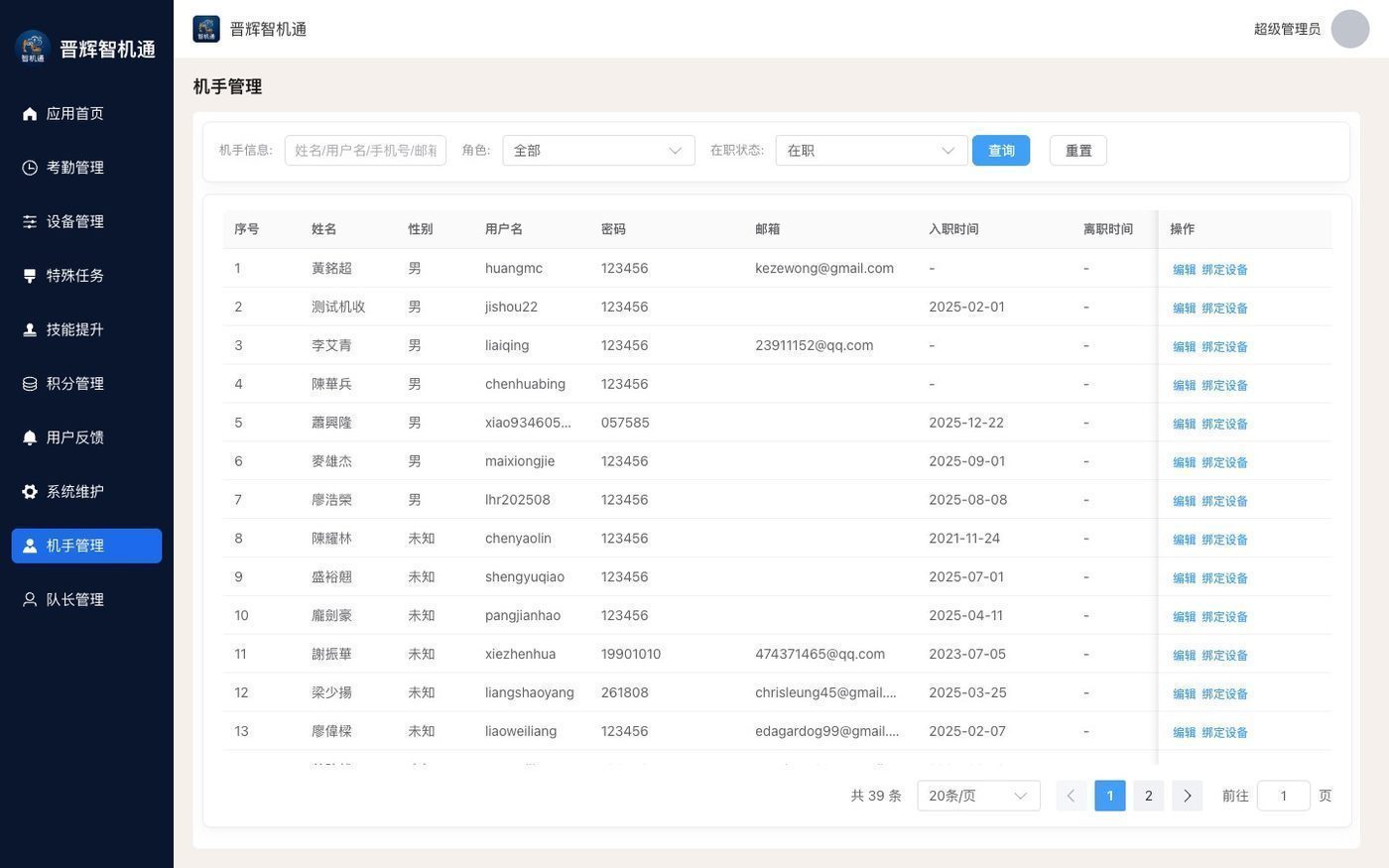Select page 1 in pagination
This screenshot has width=1389, height=868.
click(1110, 796)
